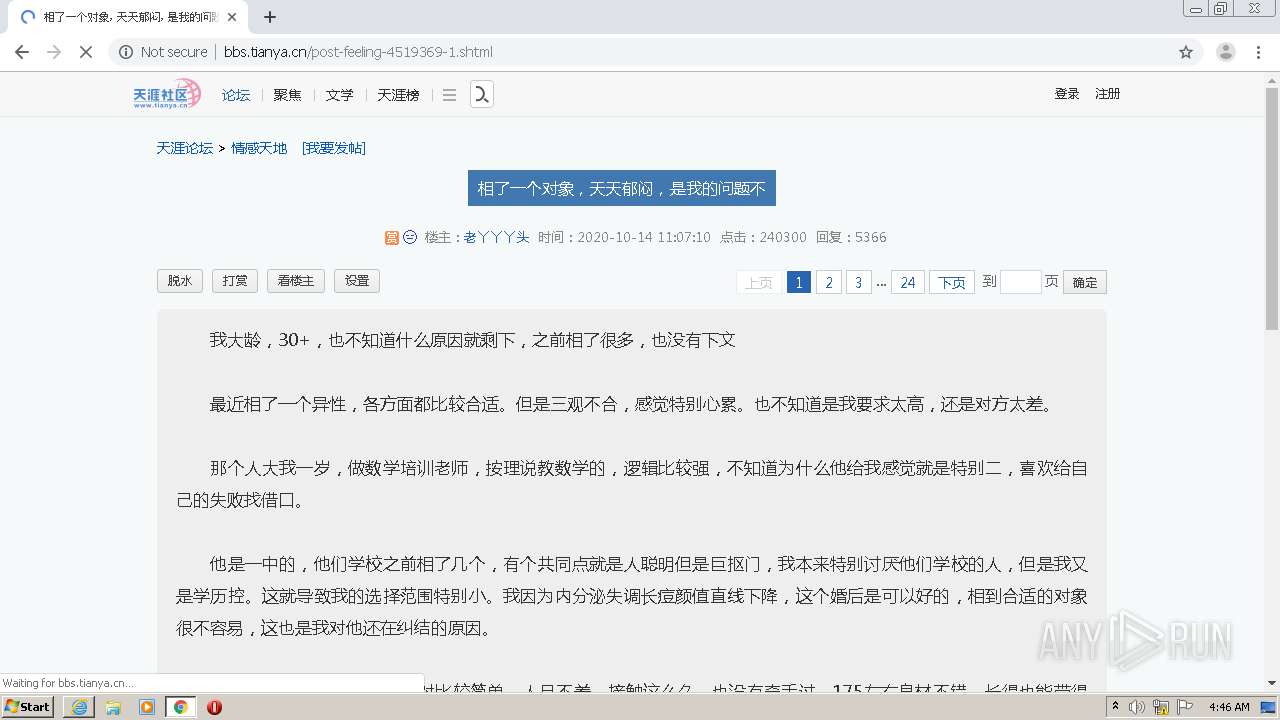Stop loading the page with X button
Image resolution: width=1280 pixels, height=720 pixels.
86,52
